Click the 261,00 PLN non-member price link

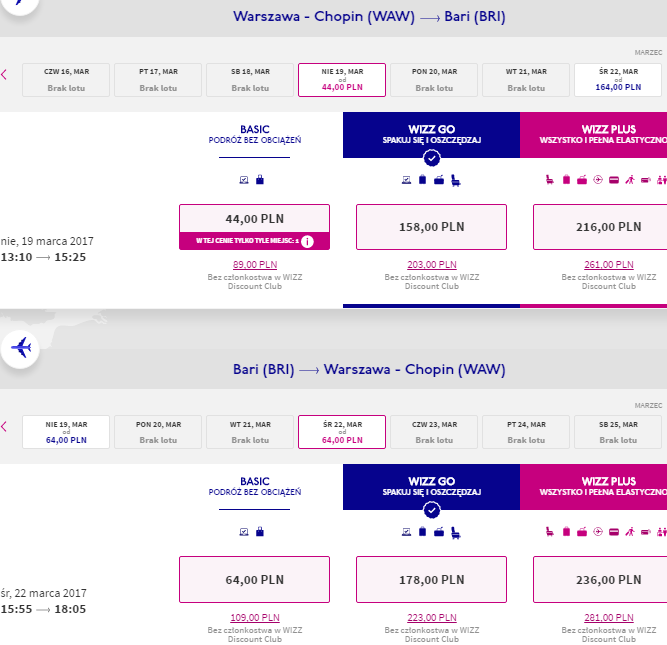point(609,265)
